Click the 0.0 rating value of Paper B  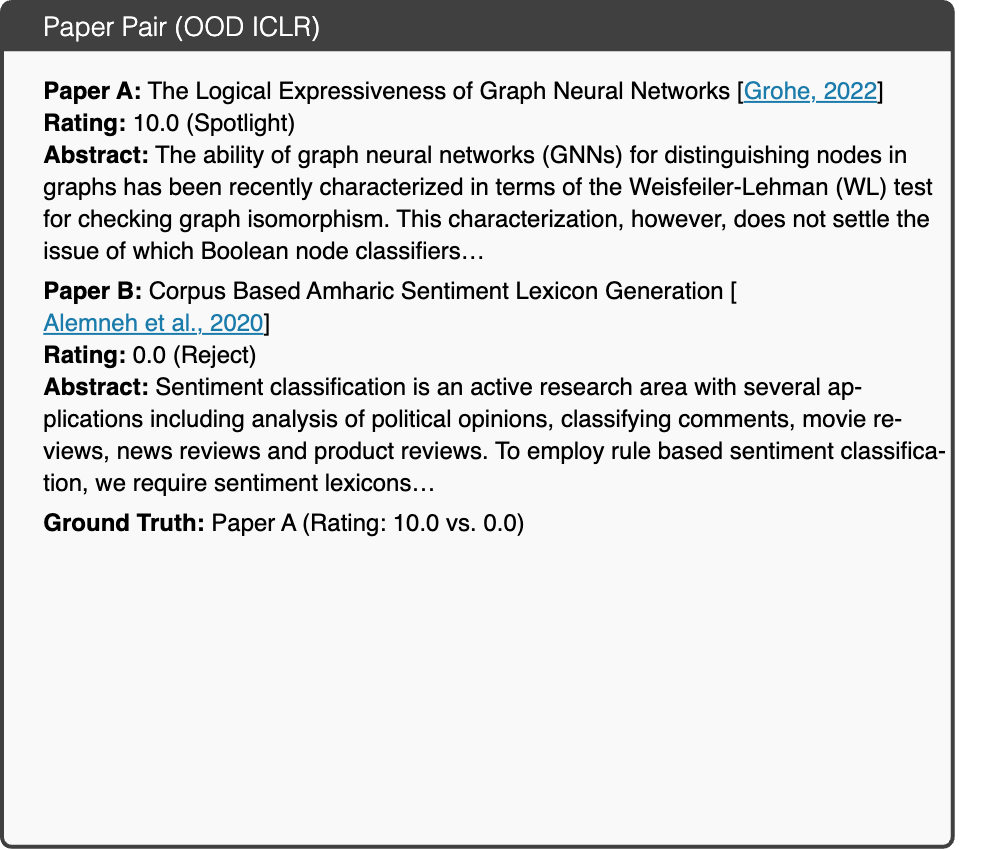point(149,355)
